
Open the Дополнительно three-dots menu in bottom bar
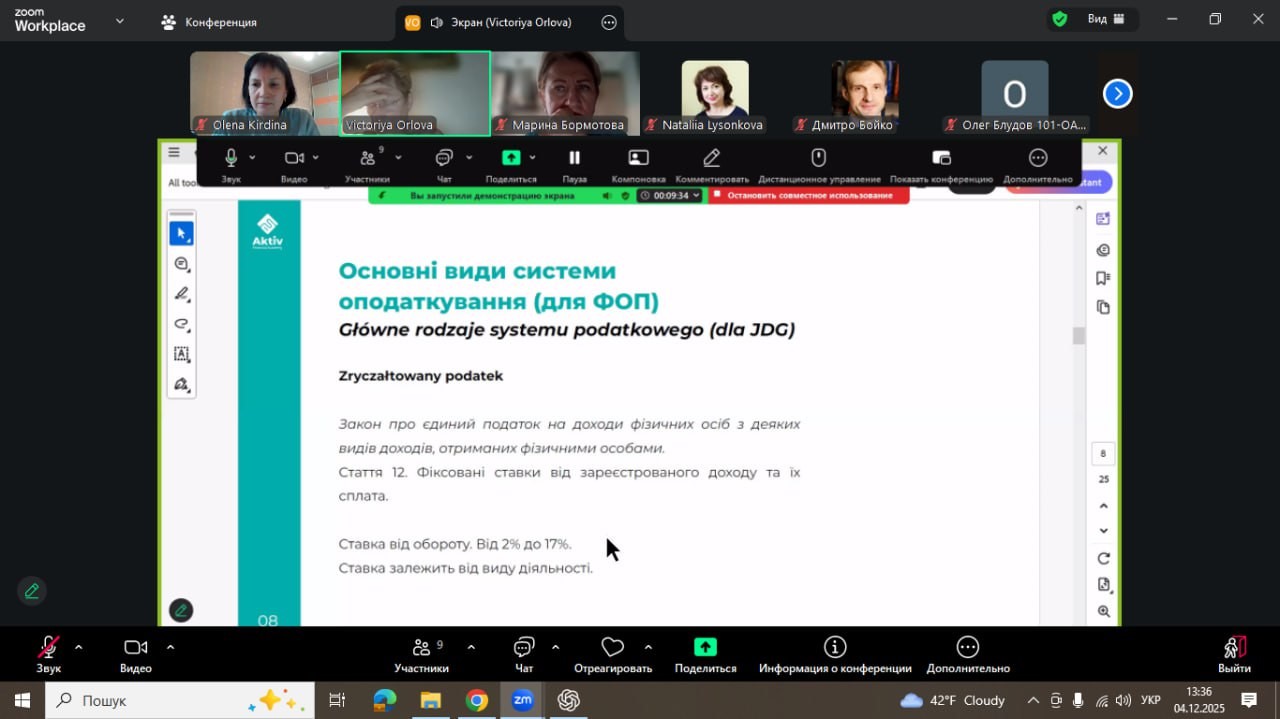point(967,648)
